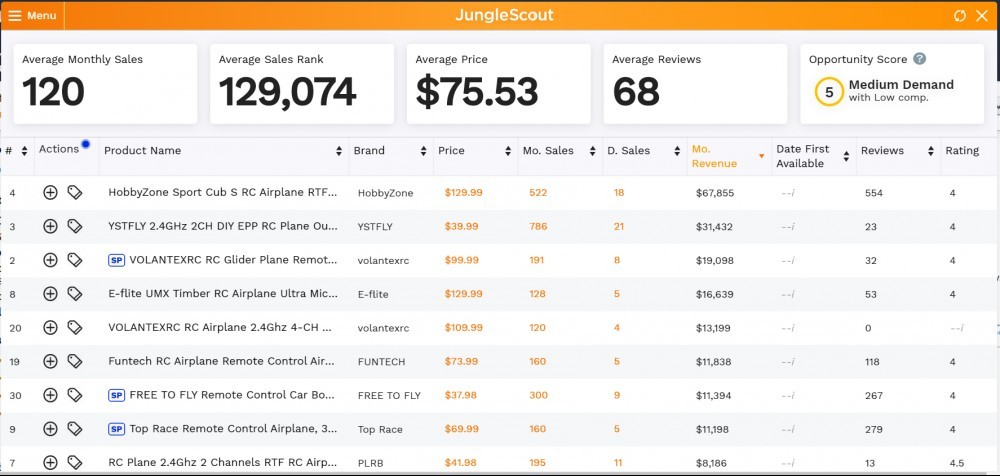Tag the YSTFLY 2.4GHz plane row
This screenshot has height=476, width=1000.
pyautogui.click(x=75, y=227)
